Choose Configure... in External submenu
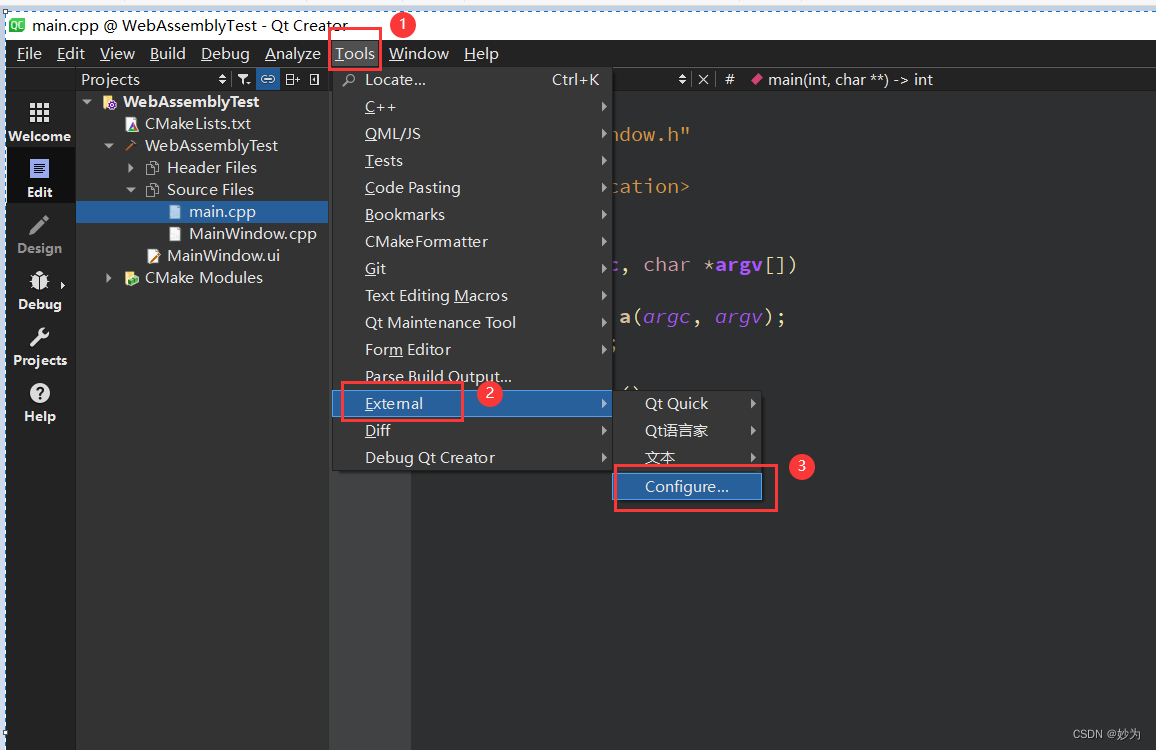Image resolution: width=1156 pixels, height=750 pixels. pos(688,487)
